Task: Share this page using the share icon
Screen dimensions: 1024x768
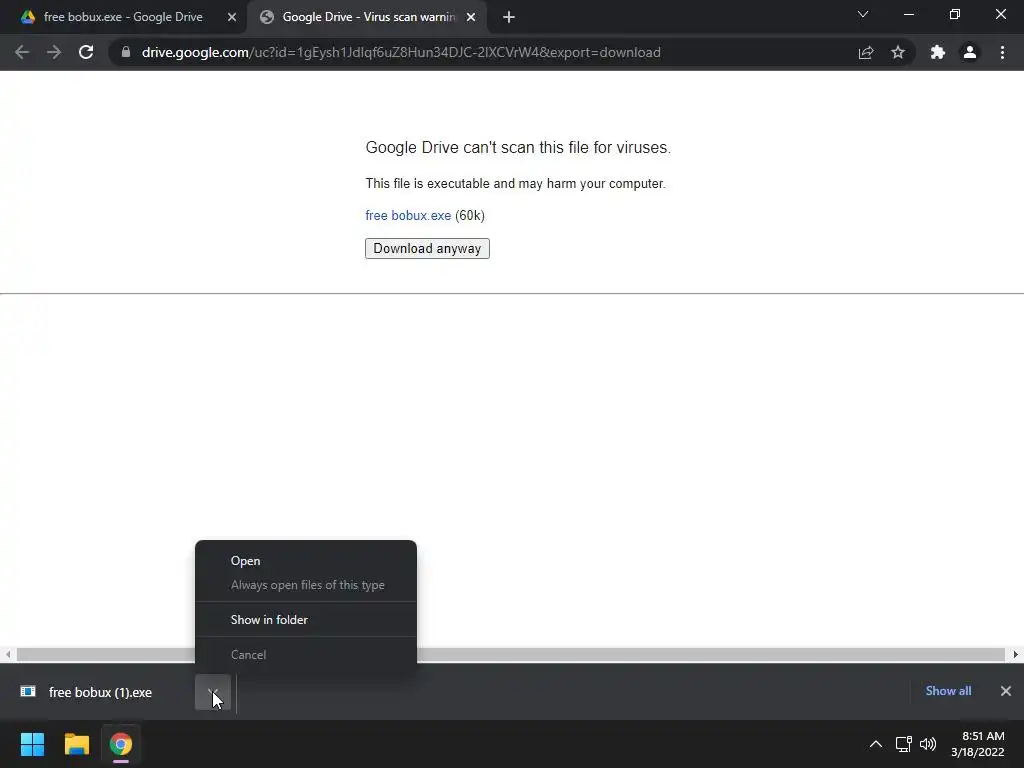Action: (x=866, y=52)
